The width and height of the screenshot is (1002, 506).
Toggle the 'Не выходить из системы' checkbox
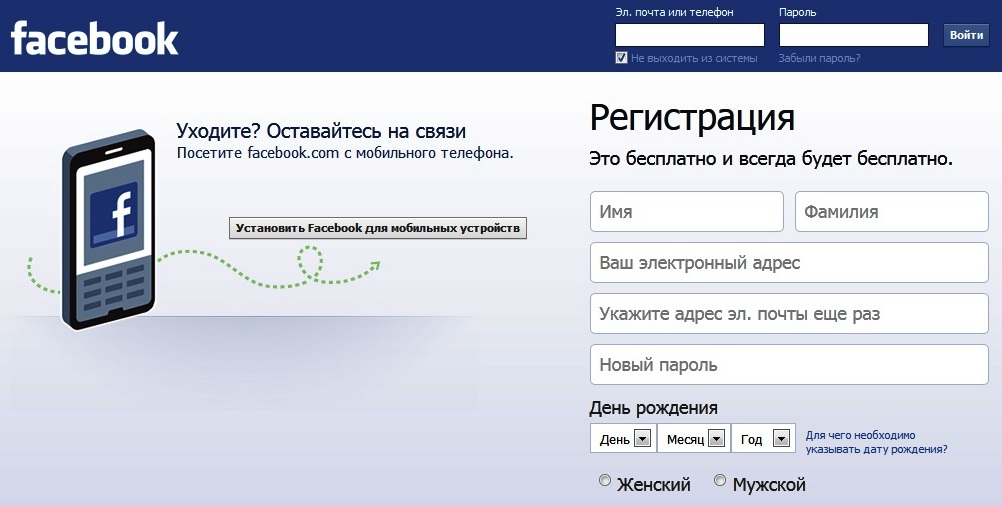coord(621,58)
